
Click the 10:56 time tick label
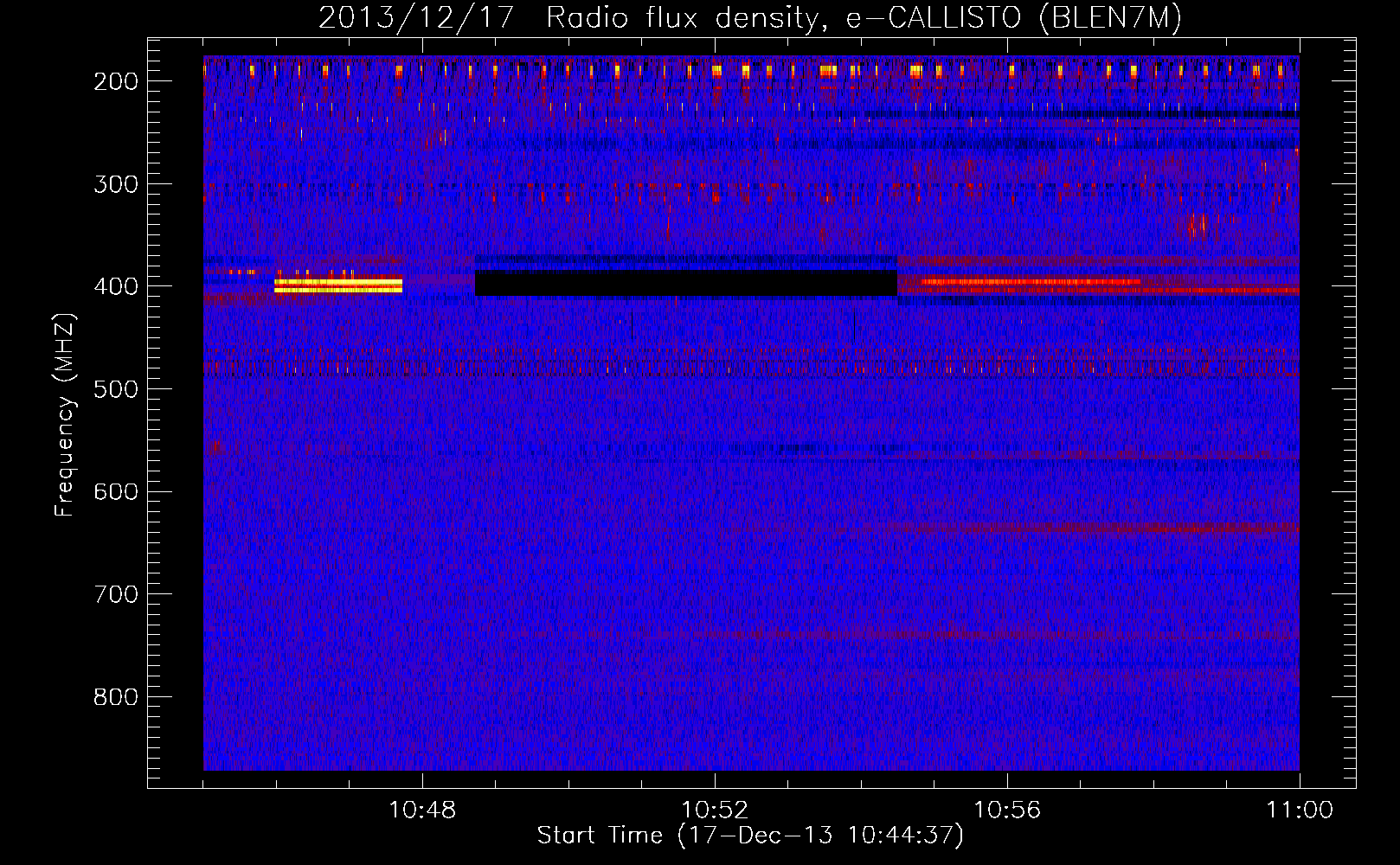1007,811
